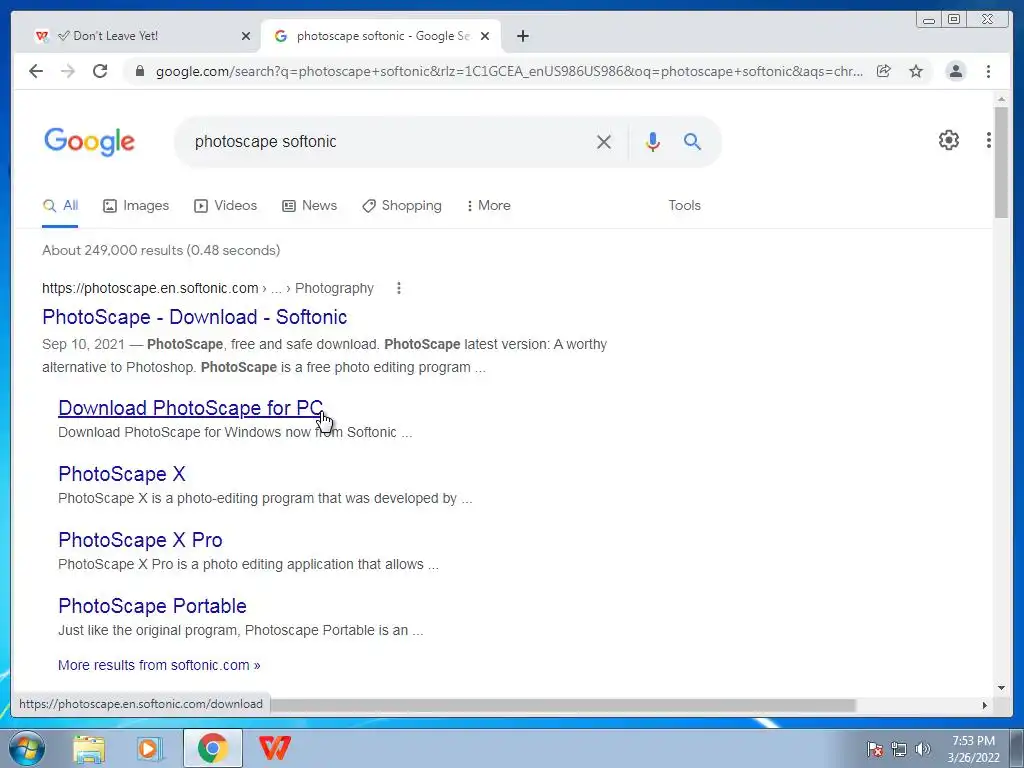The height and width of the screenshot is (768, 1024).
Task: Click the scroll down arrow
Action: point(1001,688)
